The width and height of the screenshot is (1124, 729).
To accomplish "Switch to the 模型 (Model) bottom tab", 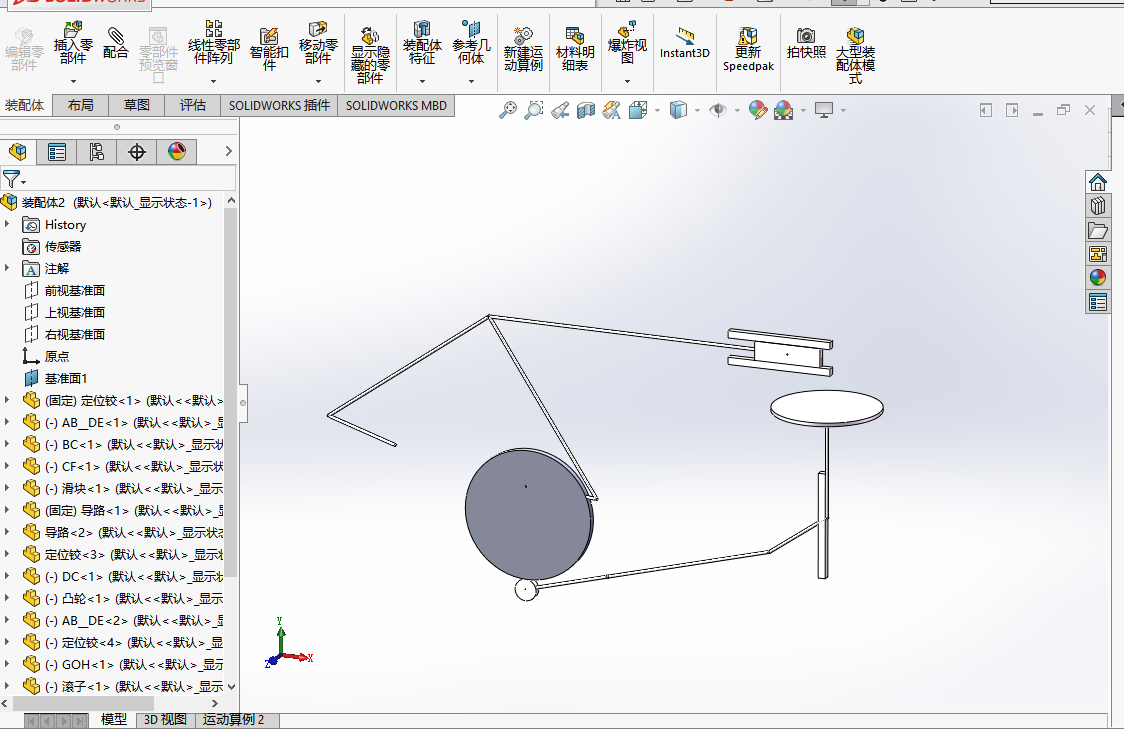I will point(113,720).
